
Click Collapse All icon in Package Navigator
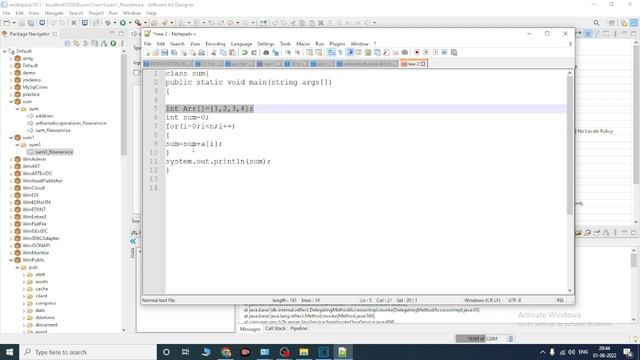coord(67,43)
